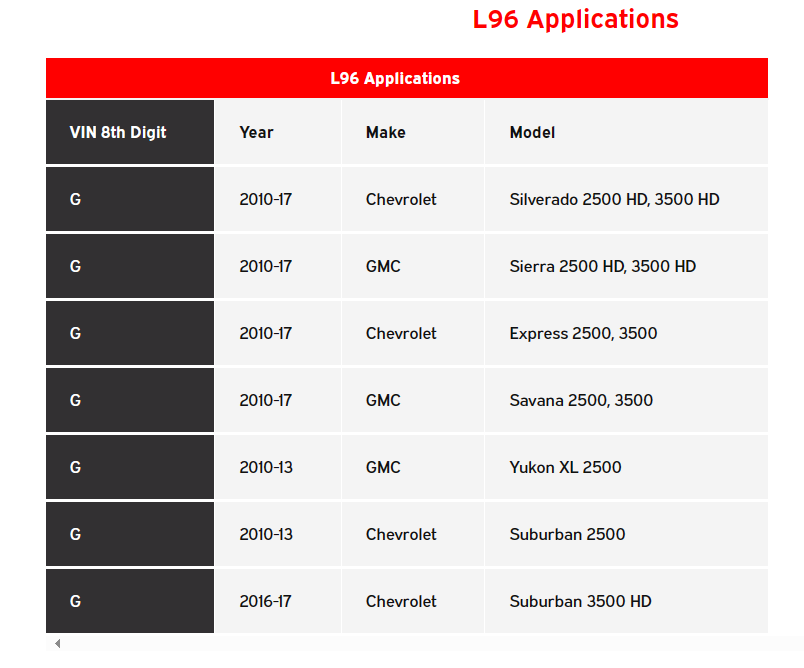
Task: Click '2010-13' year in Suburban 2500 row
Action: (278, 534)
